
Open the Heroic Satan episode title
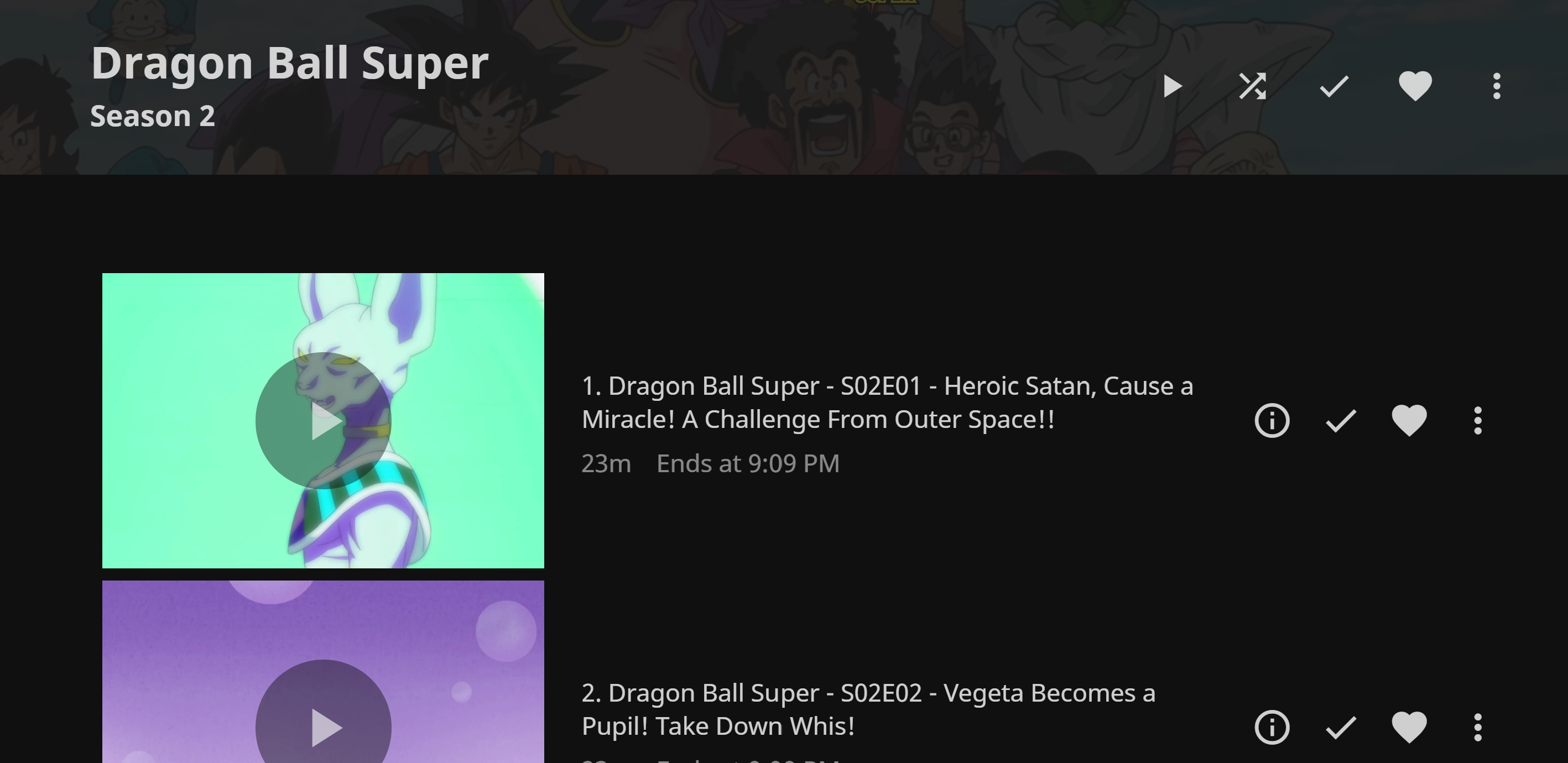pos(888,402)
